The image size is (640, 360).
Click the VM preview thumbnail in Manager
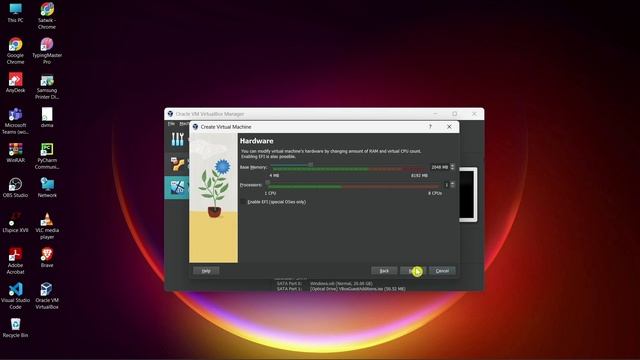coord(468,195)
